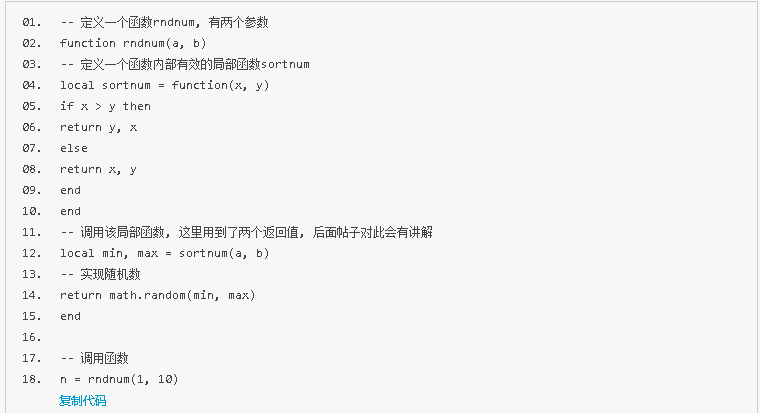Click the 实现随机数 comment line
This screenshot has height=413, width=760.
click(x=100, y=274)
